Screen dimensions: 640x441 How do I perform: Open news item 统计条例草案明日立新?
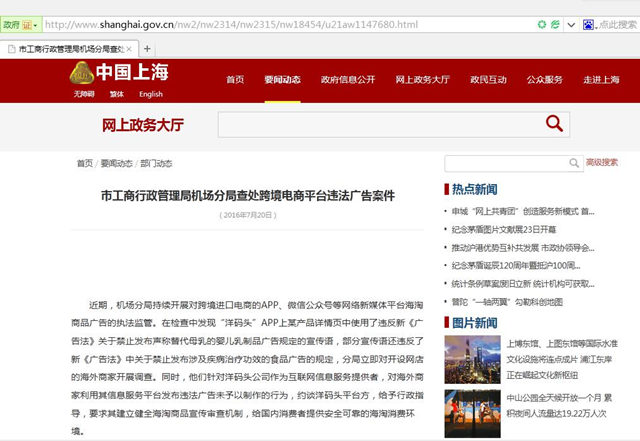click(523, 283)
